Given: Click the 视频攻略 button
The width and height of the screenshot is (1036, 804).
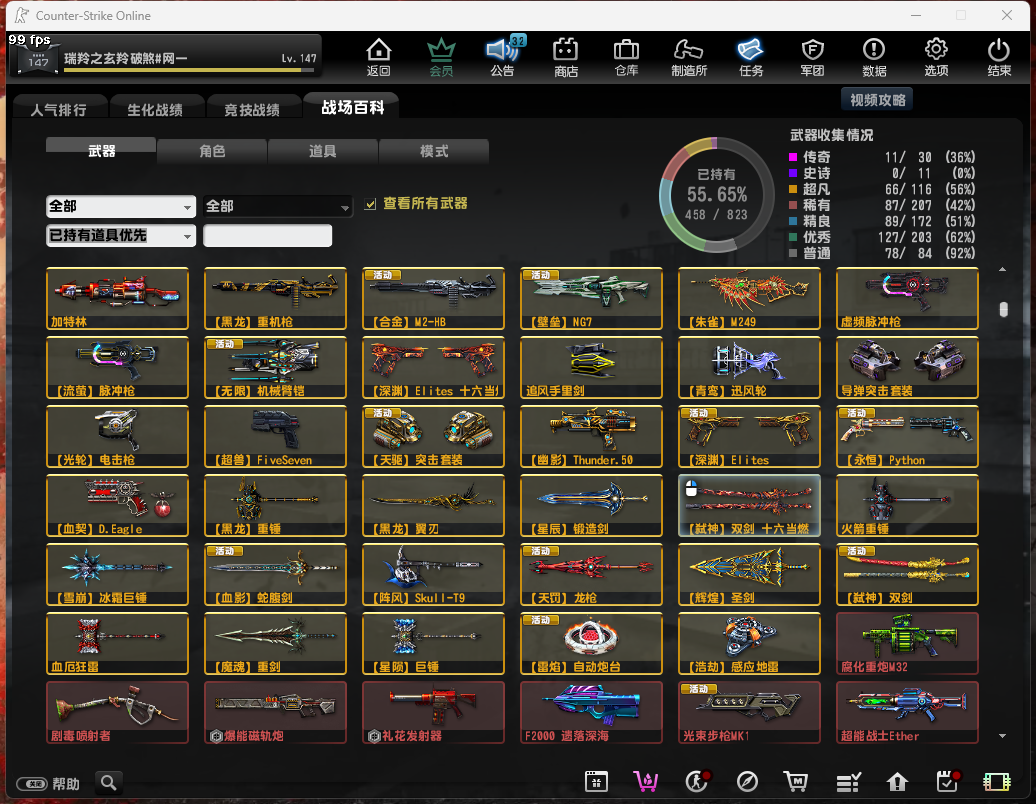Looking at the screenshot, I should coord(877,100).
